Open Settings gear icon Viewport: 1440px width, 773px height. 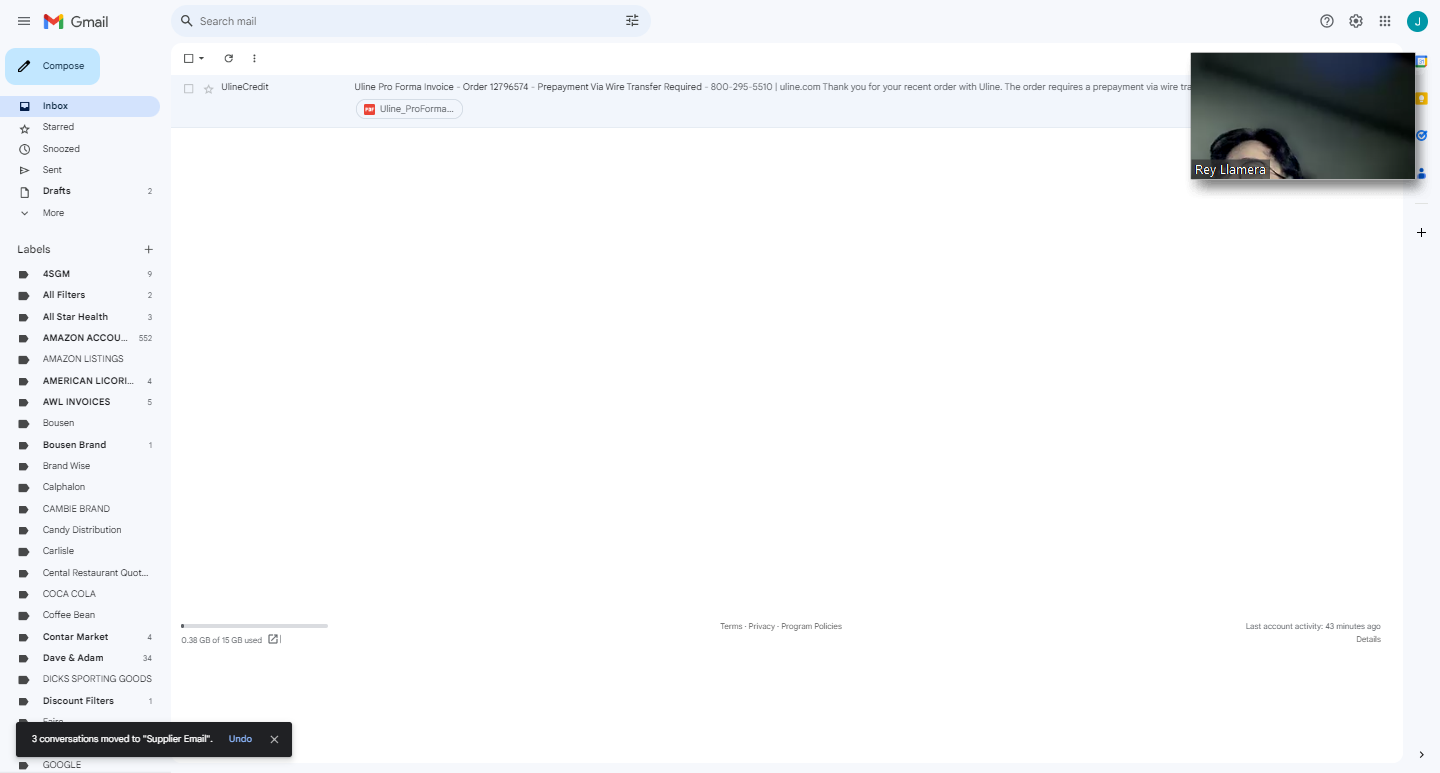click(1356, 21)
